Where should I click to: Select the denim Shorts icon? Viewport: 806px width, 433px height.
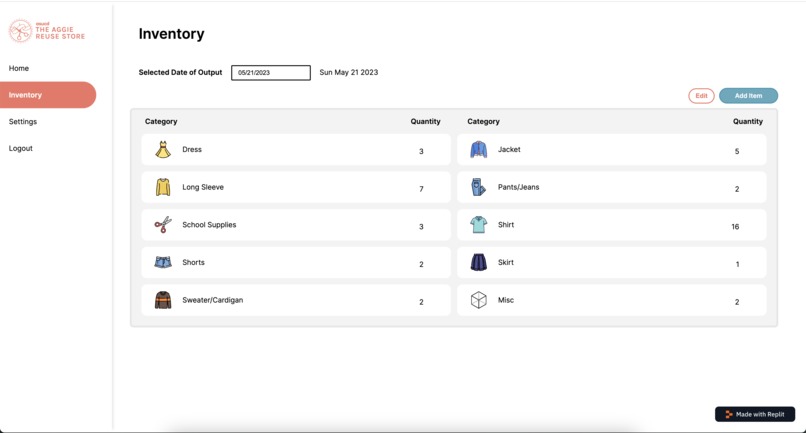163,262
